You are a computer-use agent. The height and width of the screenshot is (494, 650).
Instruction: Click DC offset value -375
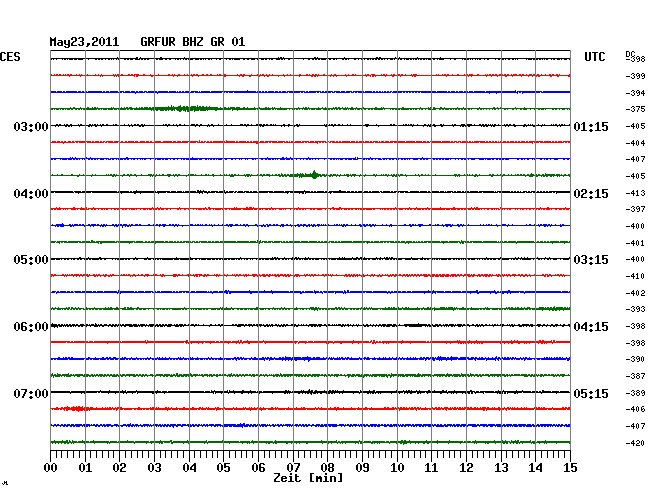tap(635, 109)
